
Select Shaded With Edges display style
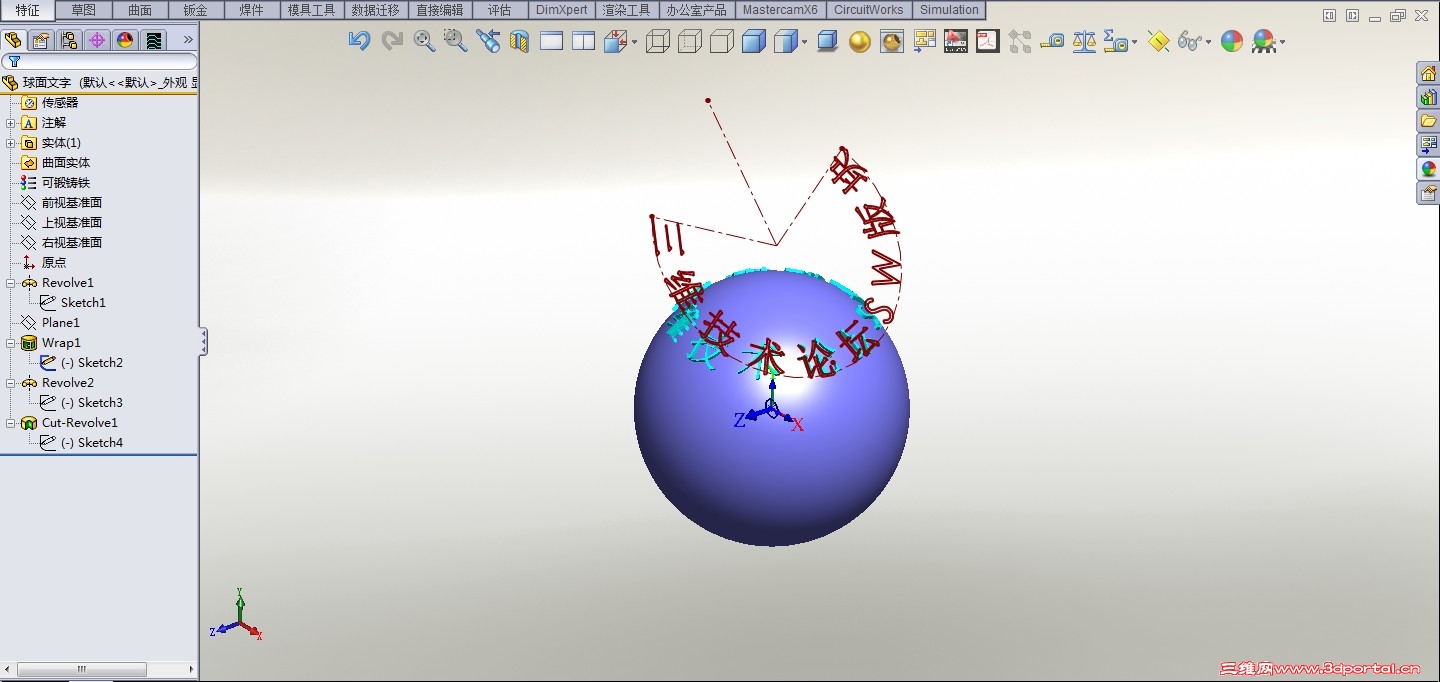coord(754,41)
